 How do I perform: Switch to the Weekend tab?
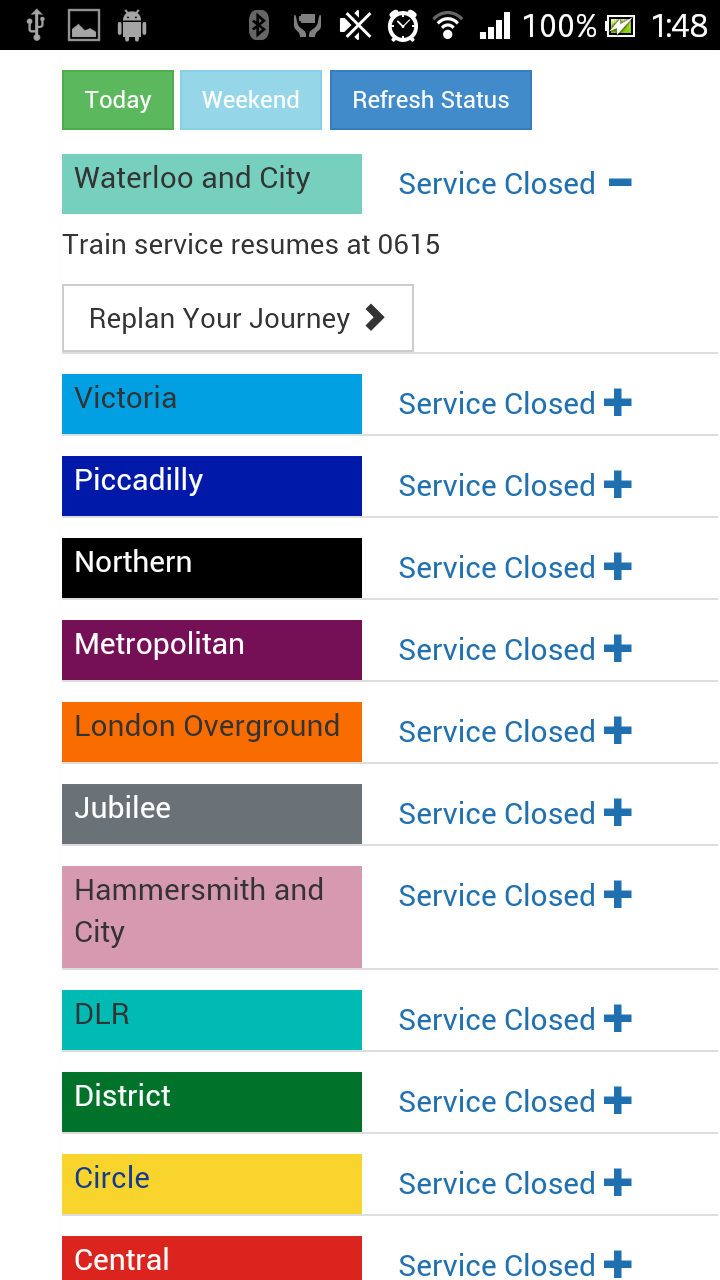point(250,99)
